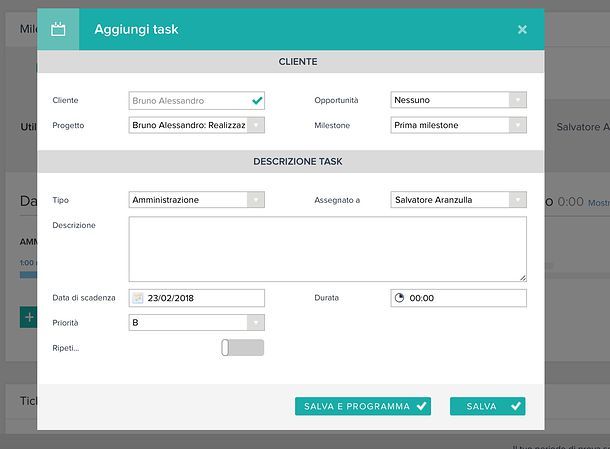Toggle the Ripeti switch
Image resolution: width=610 pixels, height=449 pixels.
pyautogui.click(x=242, y=347)
